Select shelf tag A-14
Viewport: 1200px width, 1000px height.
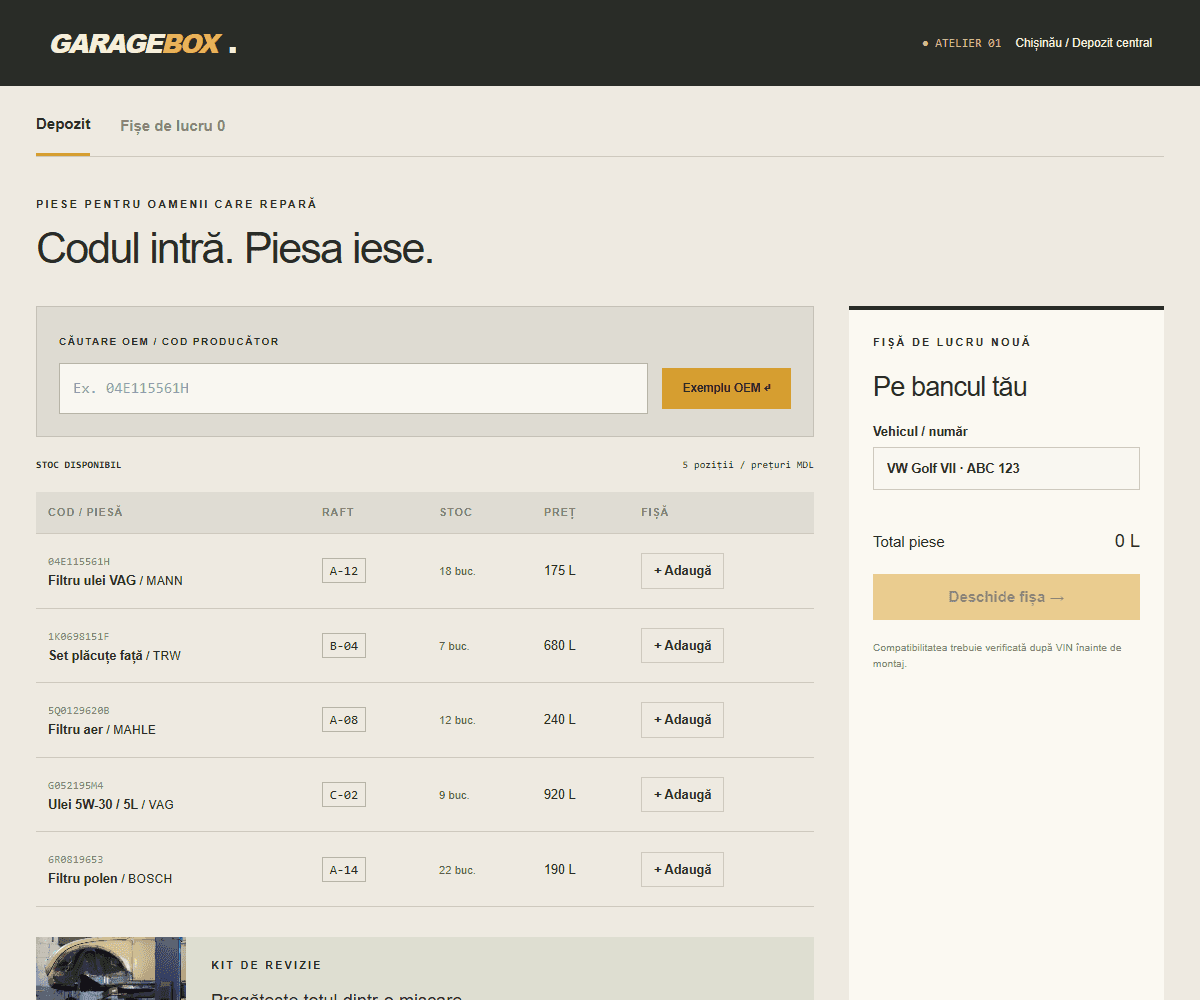344,870
